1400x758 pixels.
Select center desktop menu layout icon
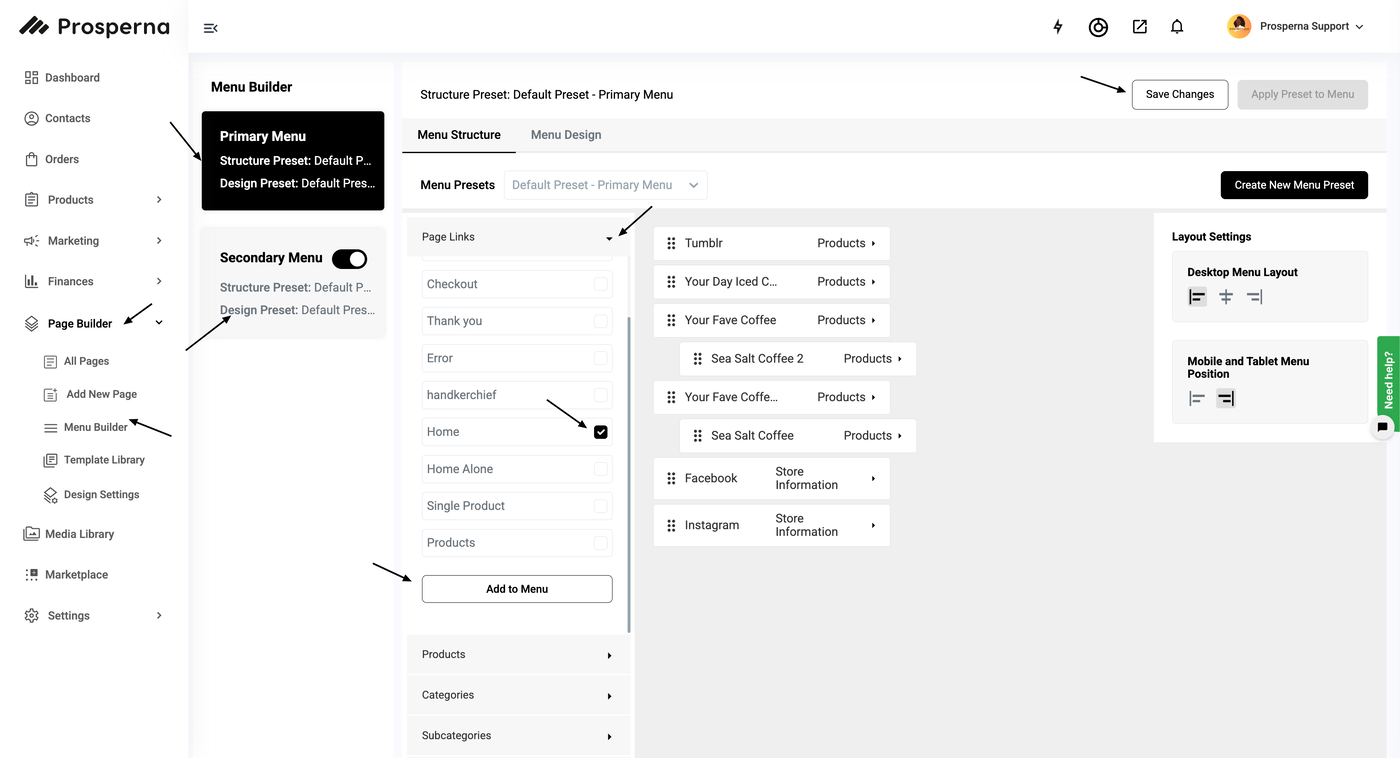1226,297
